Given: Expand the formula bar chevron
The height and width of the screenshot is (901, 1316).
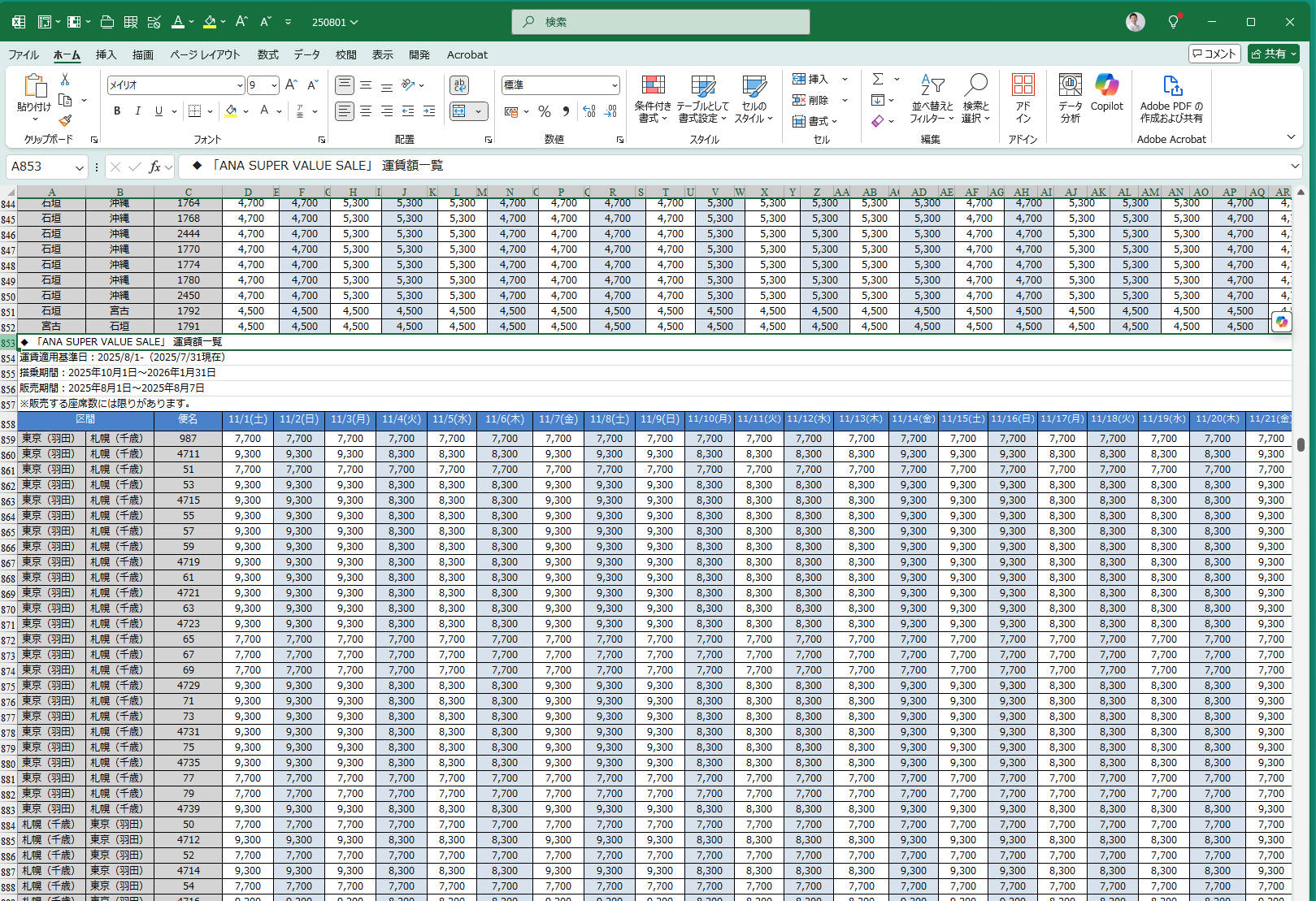Looking at the screenshot, I should click(x=1295, y=166).
